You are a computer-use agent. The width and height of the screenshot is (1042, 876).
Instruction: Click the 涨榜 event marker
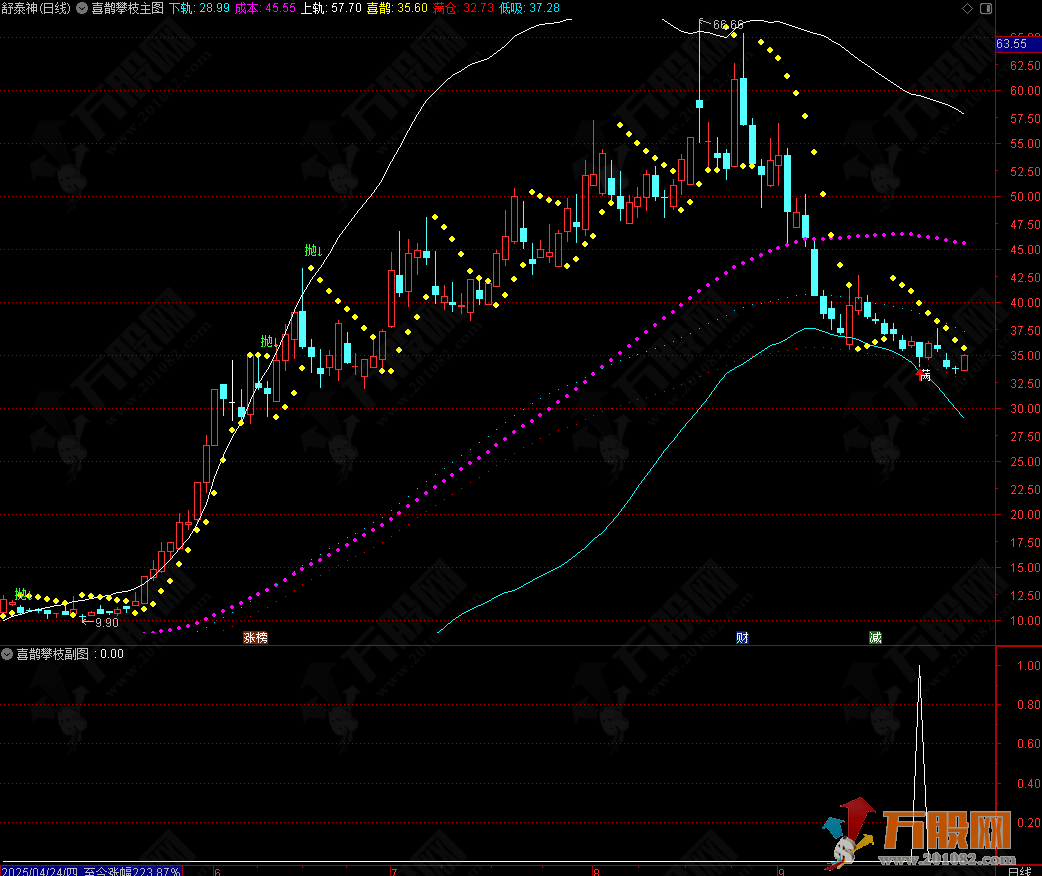pyautogui.click(x=256, y=637)
